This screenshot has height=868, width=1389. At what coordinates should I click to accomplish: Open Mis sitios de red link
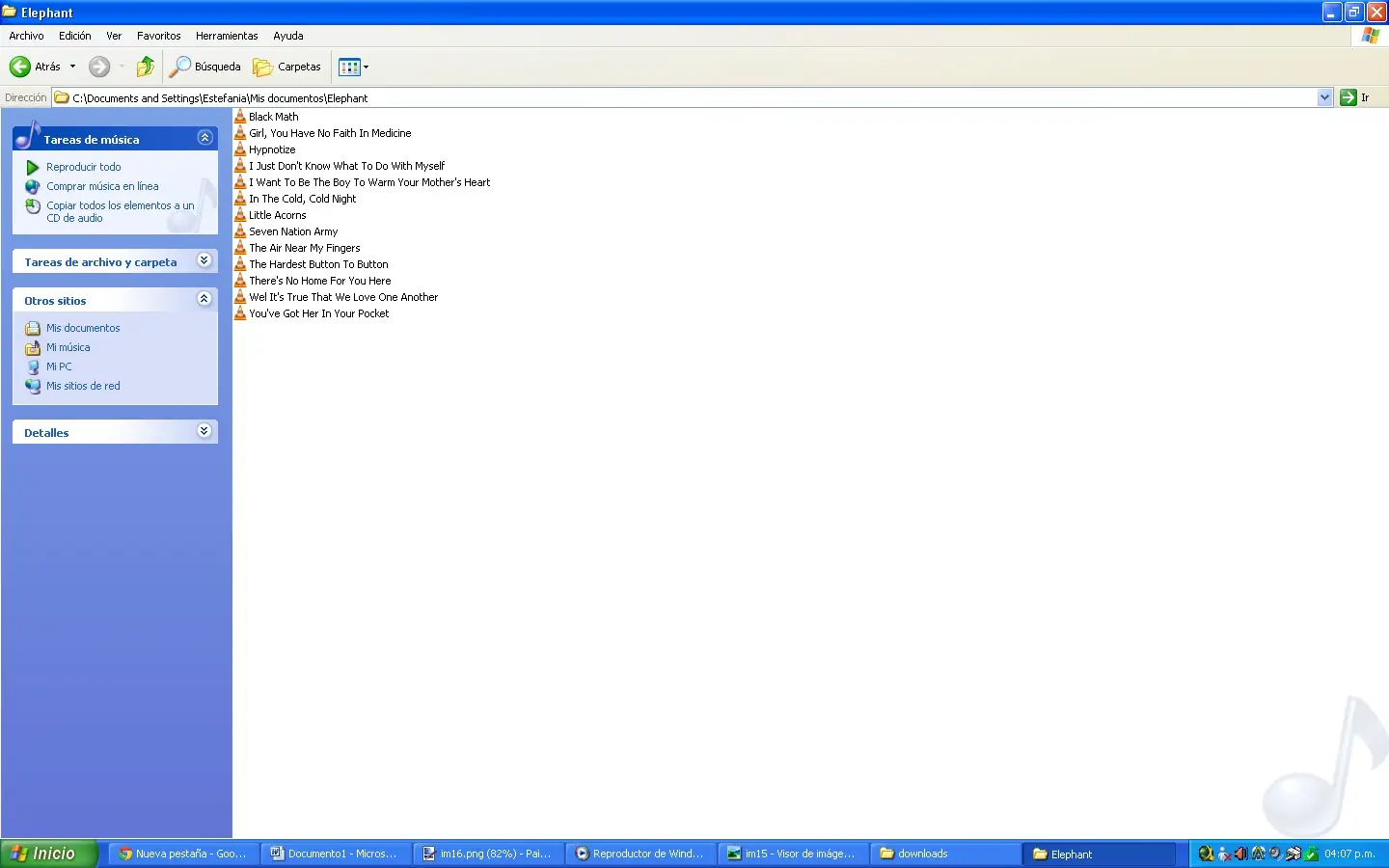point(83,386)
